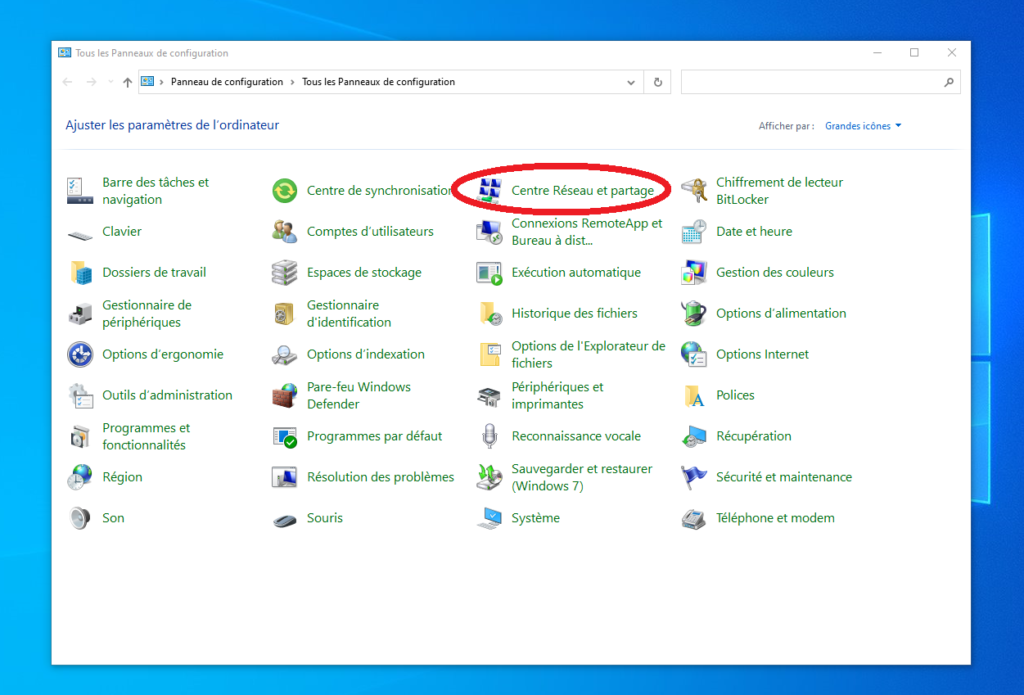Click the title bar Control Panel icon
The height and width of the screenshot is (695, 1024).
[64, 53]
